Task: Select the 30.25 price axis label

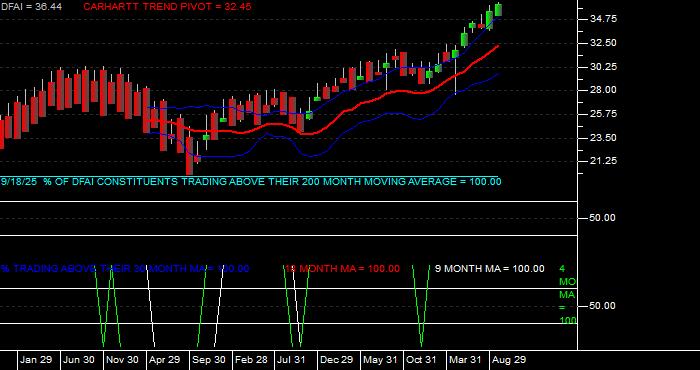Action: [x=603, y=67]
